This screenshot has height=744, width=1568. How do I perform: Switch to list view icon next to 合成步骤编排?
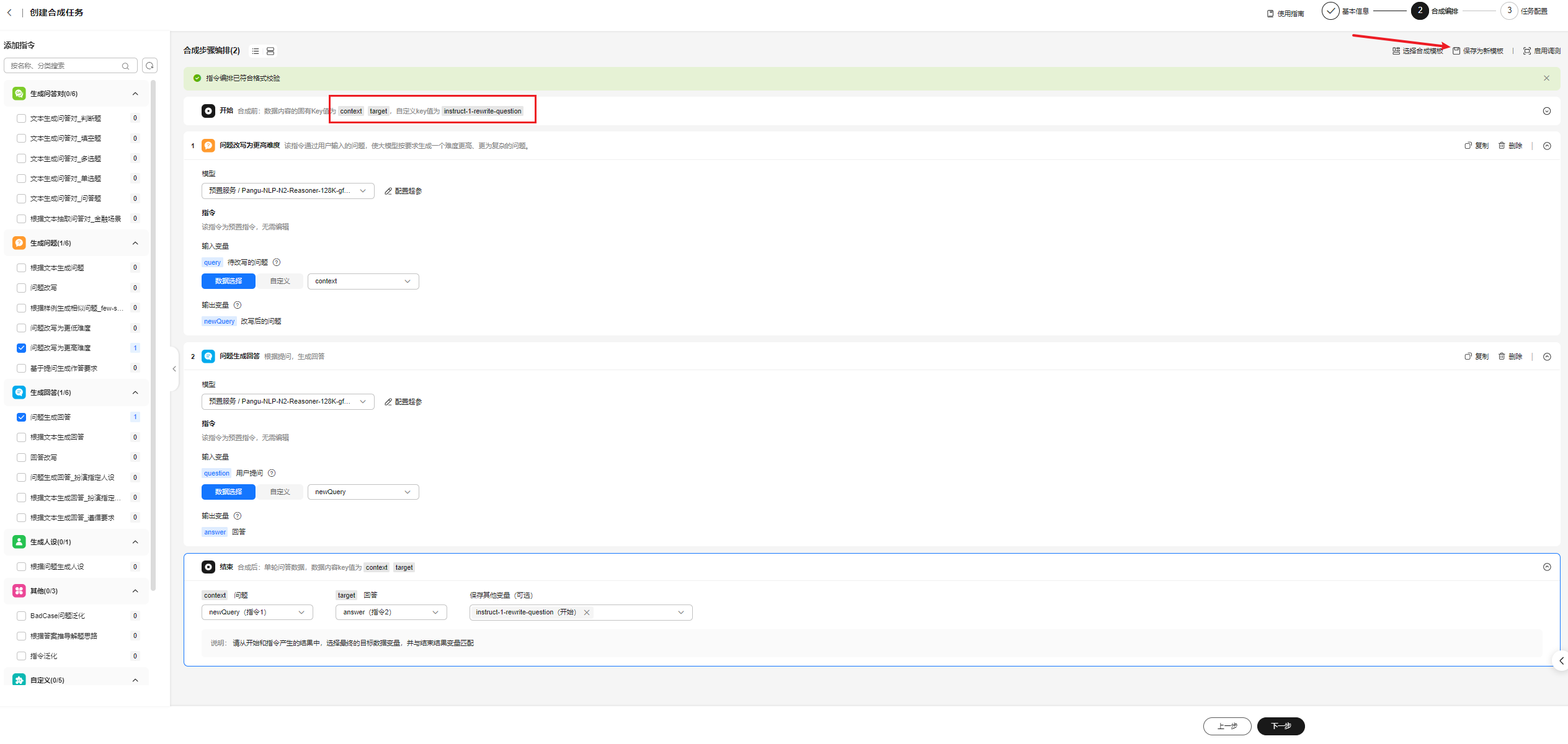point(256,51)
